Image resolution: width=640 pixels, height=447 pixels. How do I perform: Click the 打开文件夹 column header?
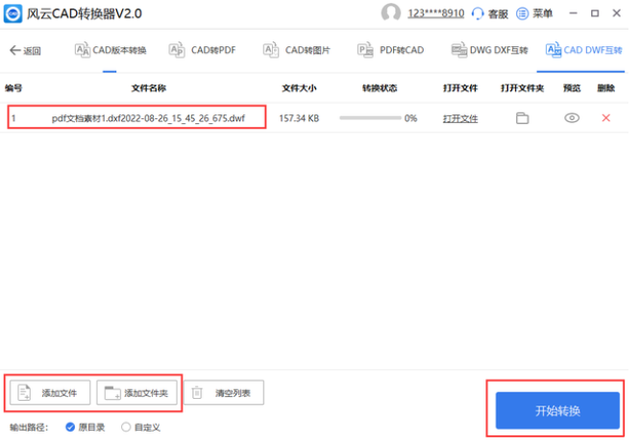point(522,88)
